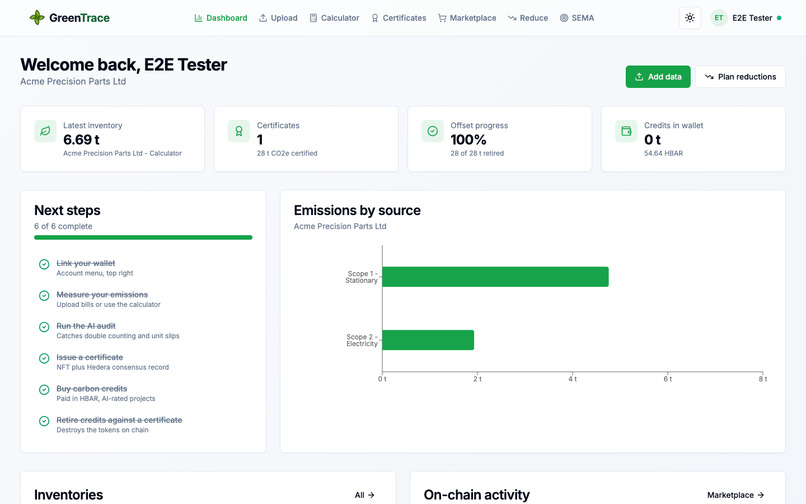Open All inventories link
Image resolution: width=806 pixels, height=504 pixels.
pos(364,495)
